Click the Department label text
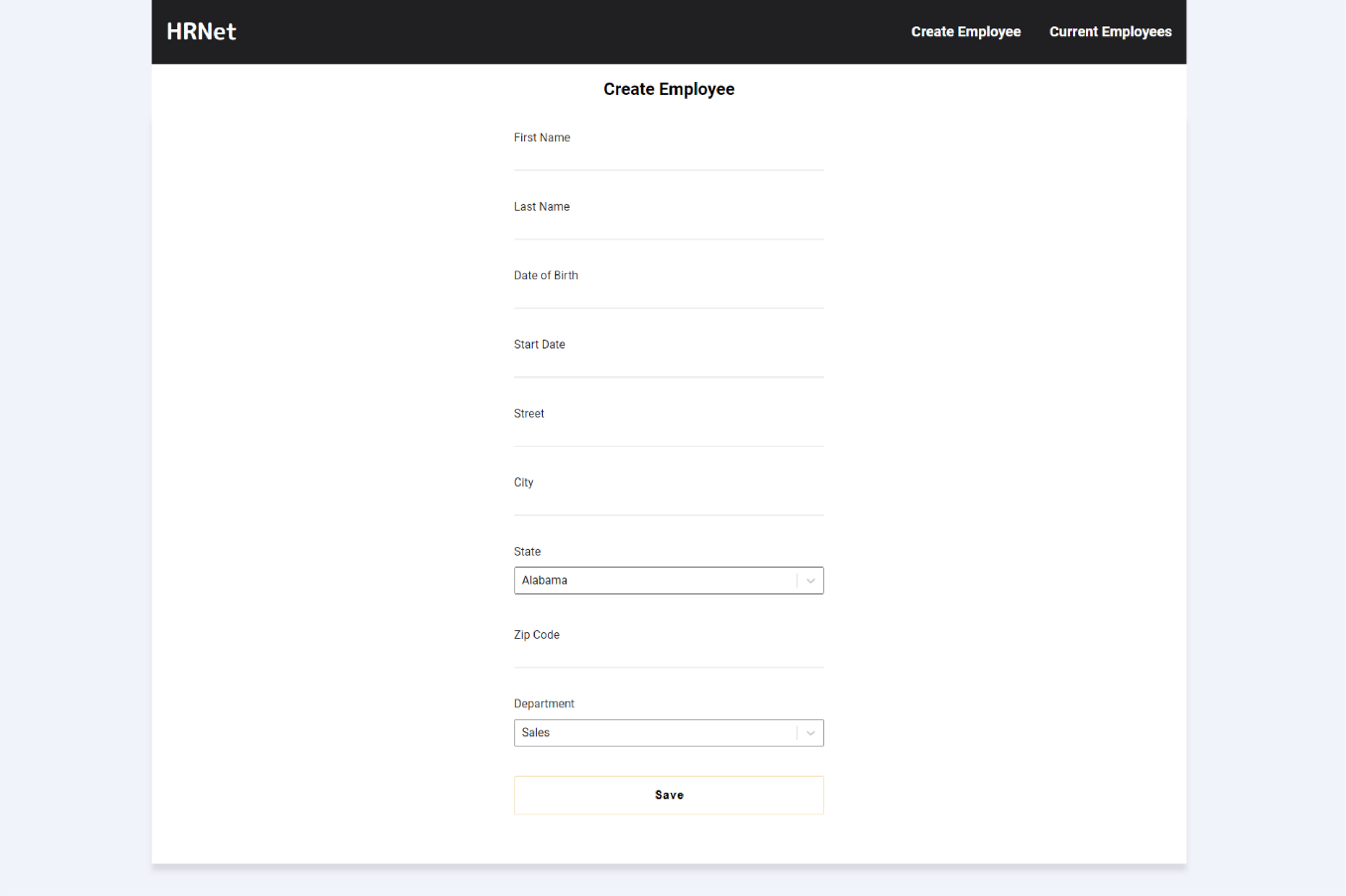Viewport: 1346px width, 896px height. coord(543,704)
